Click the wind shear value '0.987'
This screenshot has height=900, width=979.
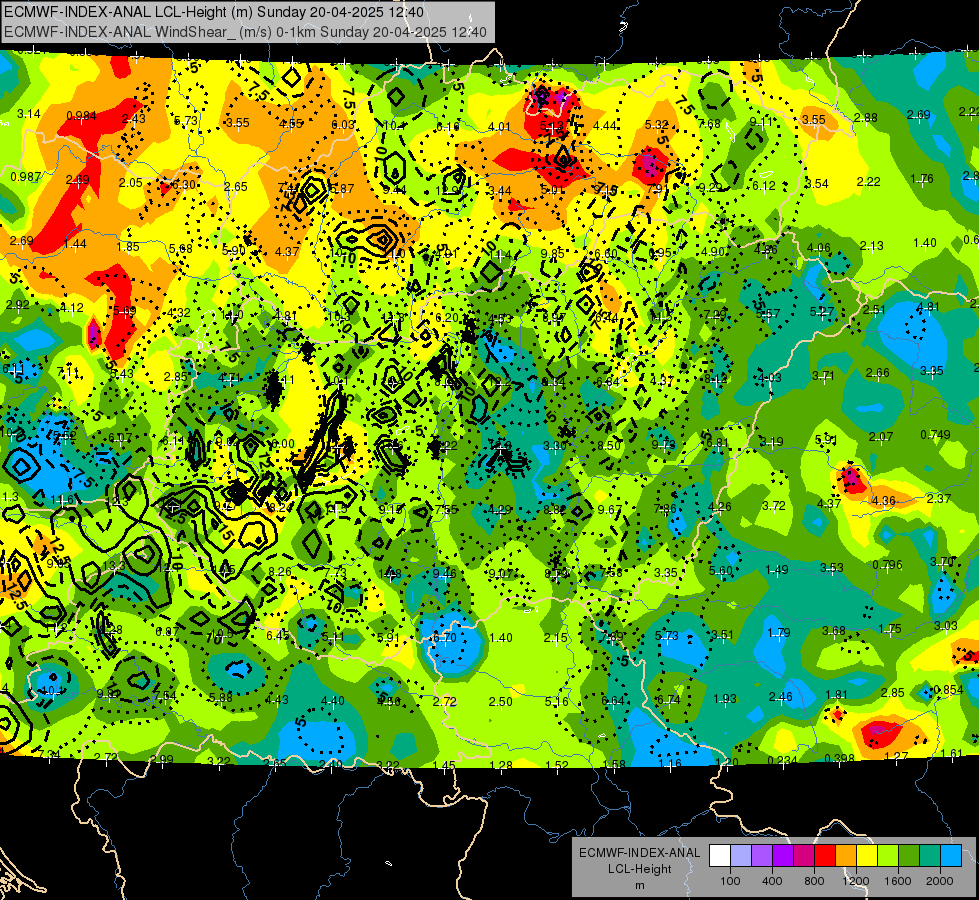click(26, 177)
